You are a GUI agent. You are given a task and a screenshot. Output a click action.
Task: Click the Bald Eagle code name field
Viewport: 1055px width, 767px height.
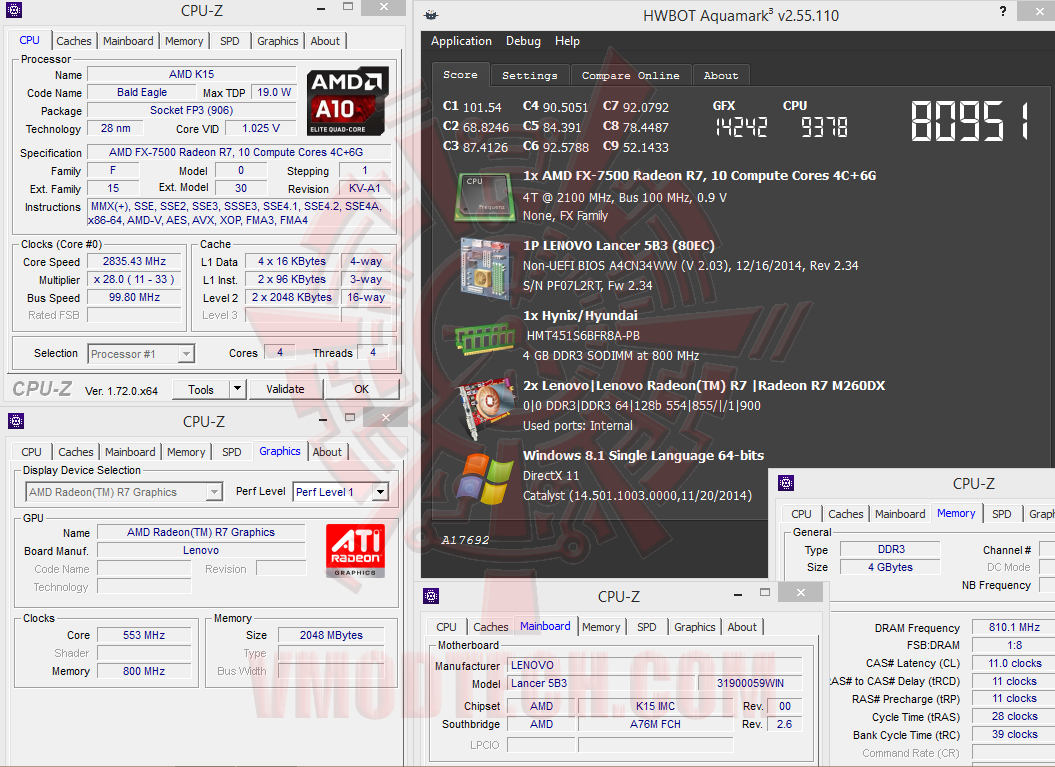coord(142,92)
